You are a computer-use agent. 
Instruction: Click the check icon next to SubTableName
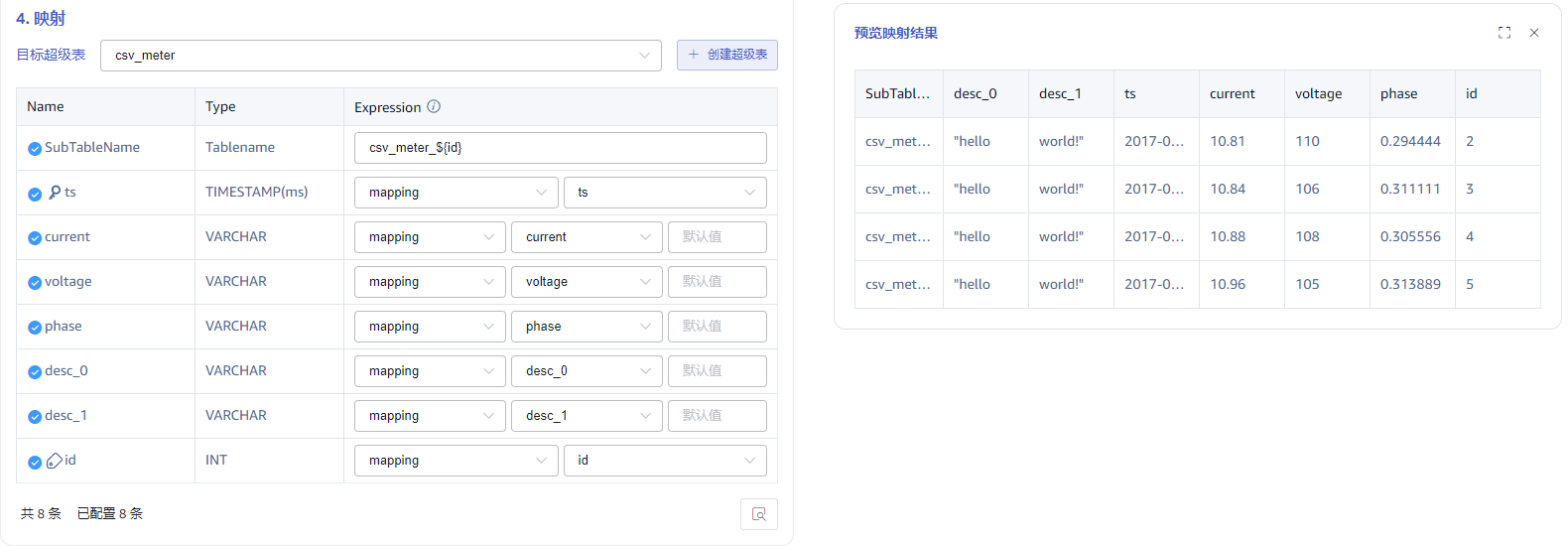click(35, 149)
